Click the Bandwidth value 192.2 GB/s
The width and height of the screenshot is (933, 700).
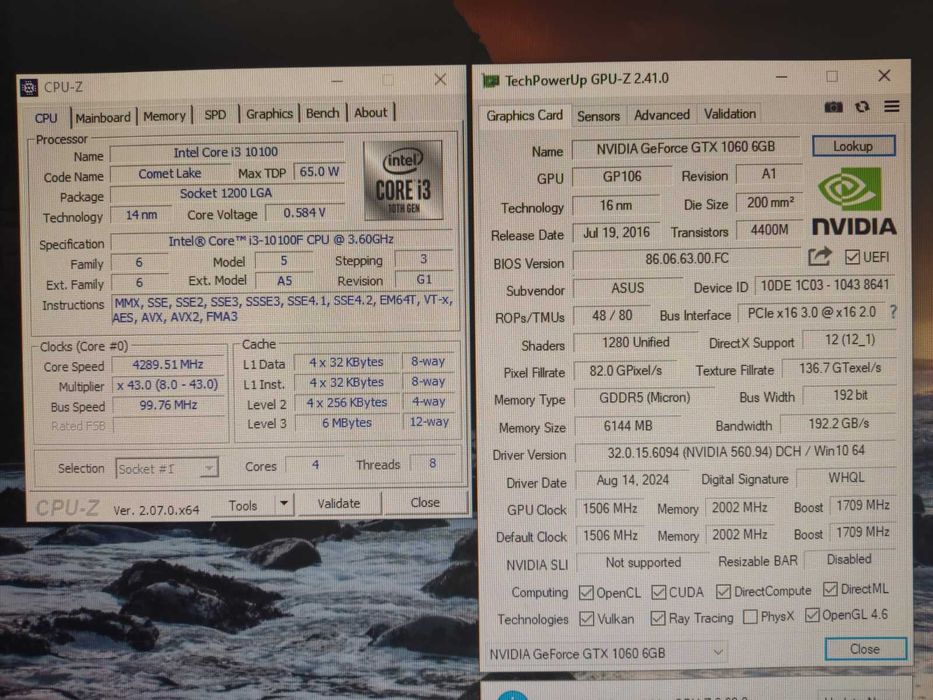(838, 424)
